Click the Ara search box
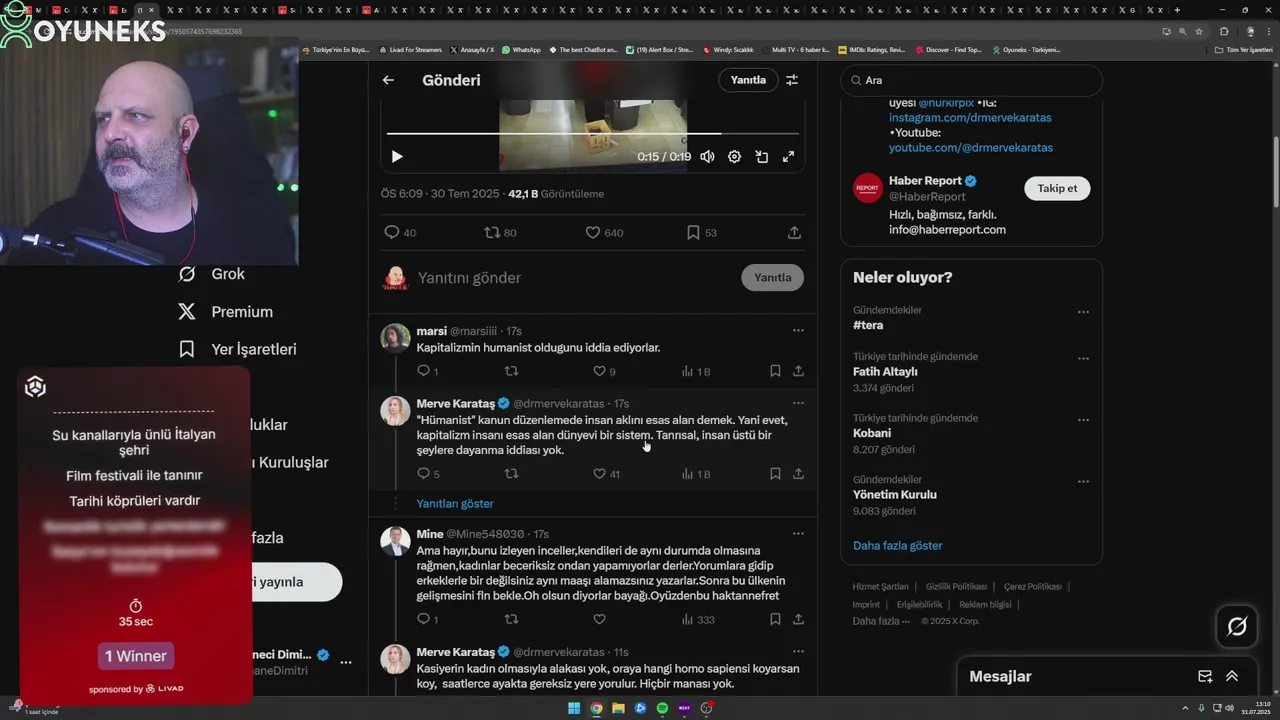This screenshot has height=720, width=1280. [x=971, y=80]
